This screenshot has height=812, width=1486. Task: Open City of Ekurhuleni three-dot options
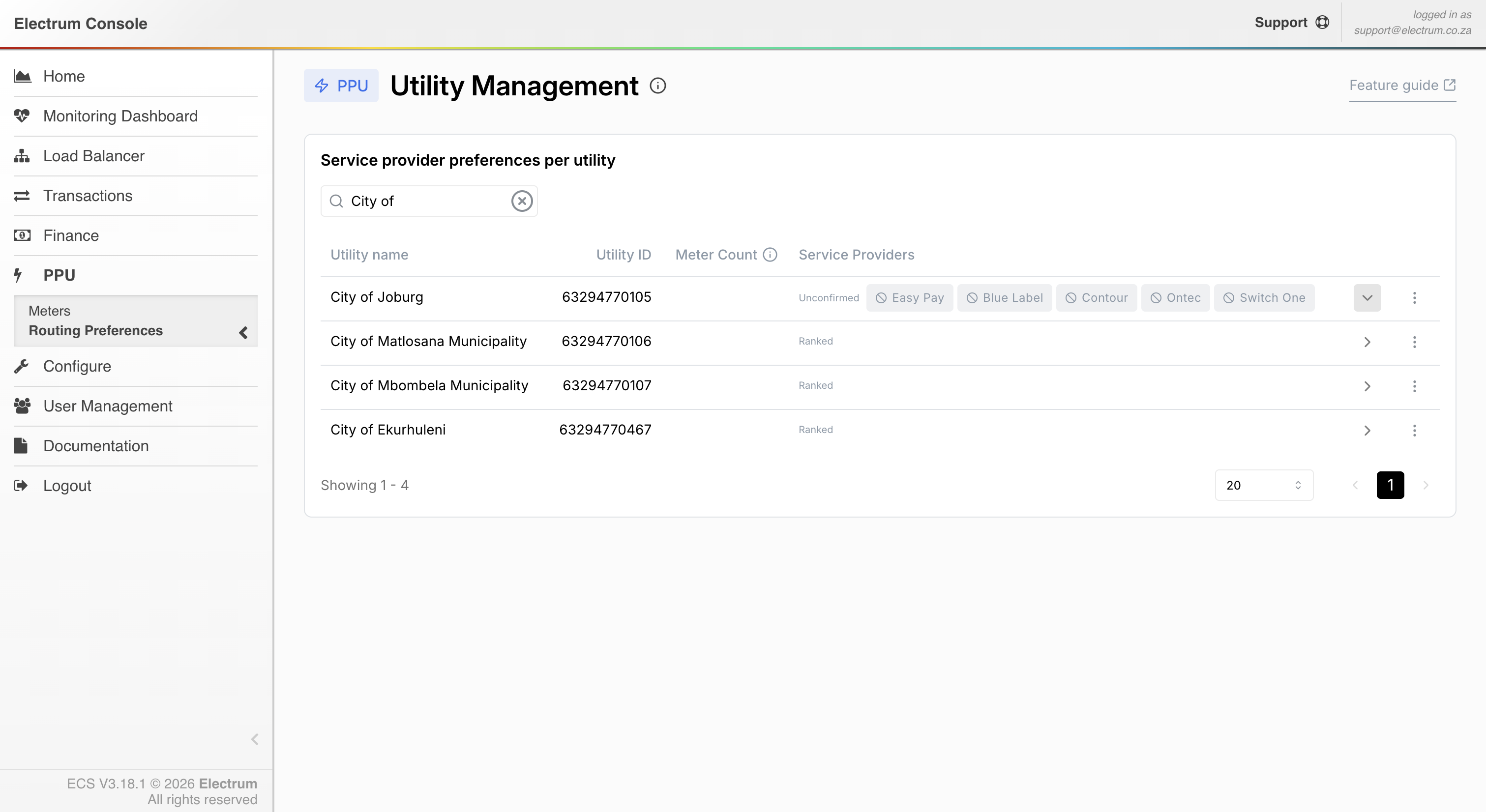click(x=1414, y=430)
